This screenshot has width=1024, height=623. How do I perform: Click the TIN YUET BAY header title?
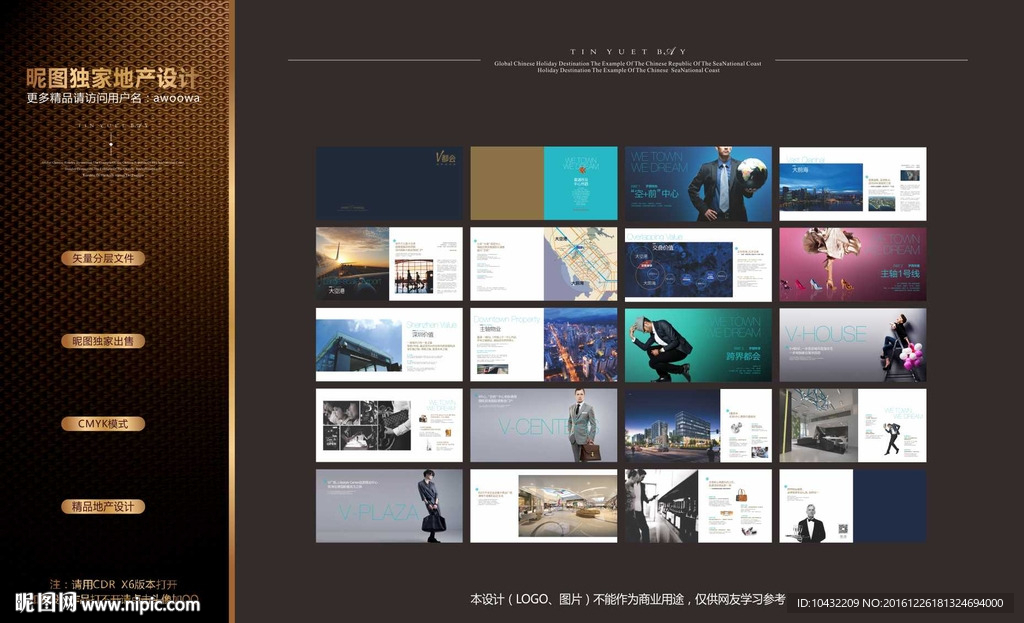coord(627,51)
